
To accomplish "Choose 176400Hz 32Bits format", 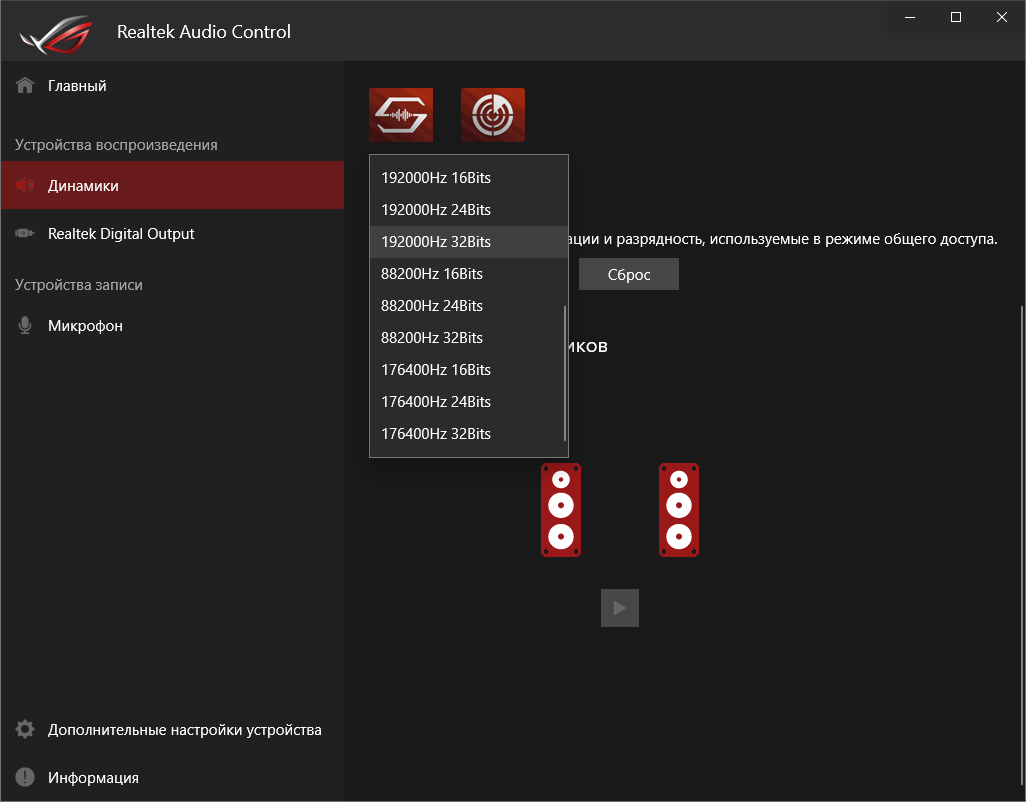I will click(x=469, y=434).
